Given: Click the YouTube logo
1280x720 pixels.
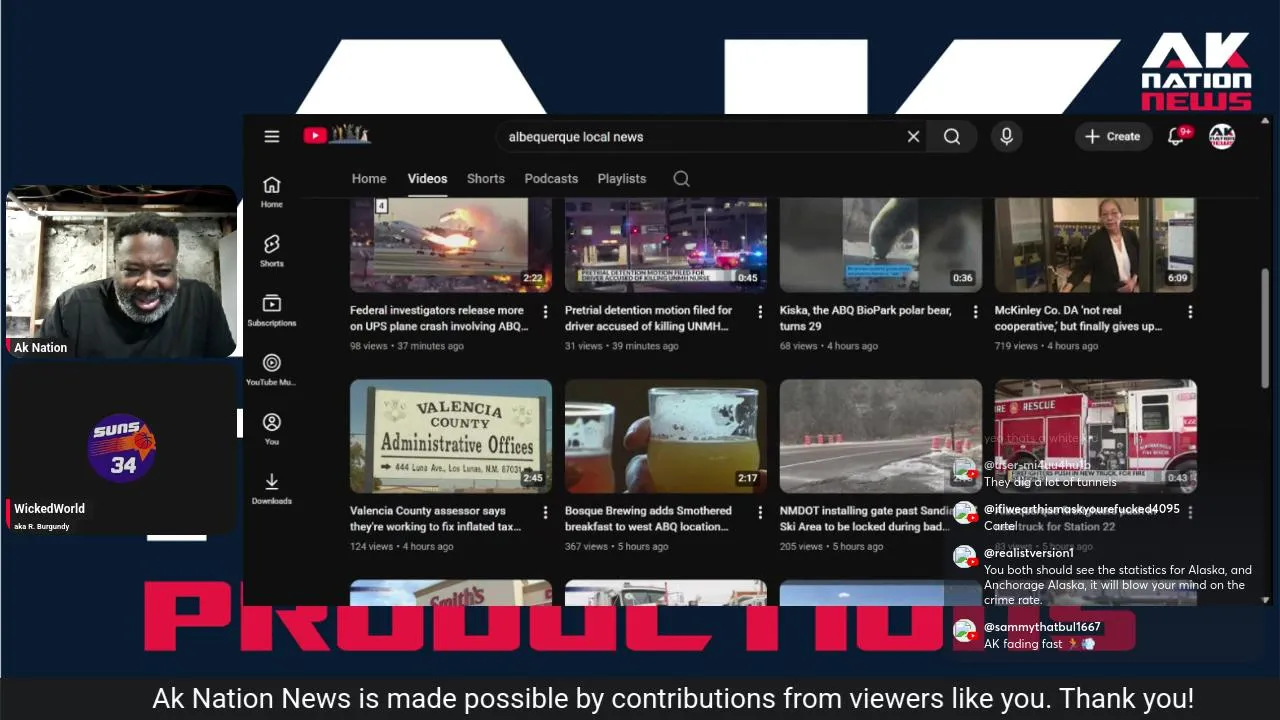Looking at the screenshot, I should [x=337, y=135].
